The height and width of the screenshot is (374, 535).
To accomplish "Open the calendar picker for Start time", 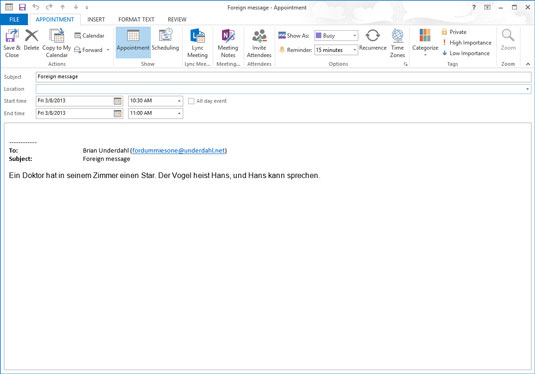I will click(117, 101).
